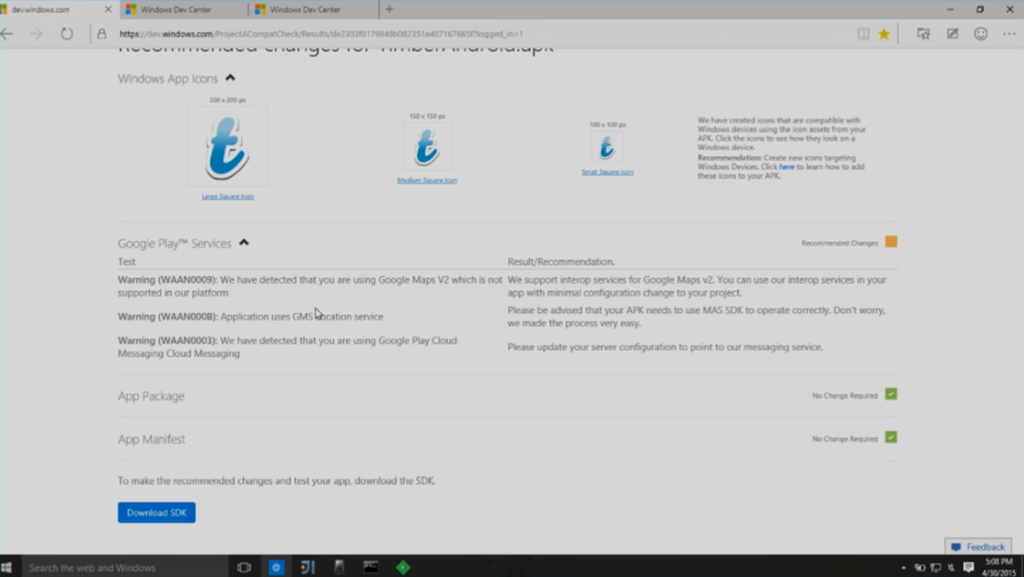Screen dimensions: 1024x577
Task: Click the App Package green check mark
Action: point(891,394)
